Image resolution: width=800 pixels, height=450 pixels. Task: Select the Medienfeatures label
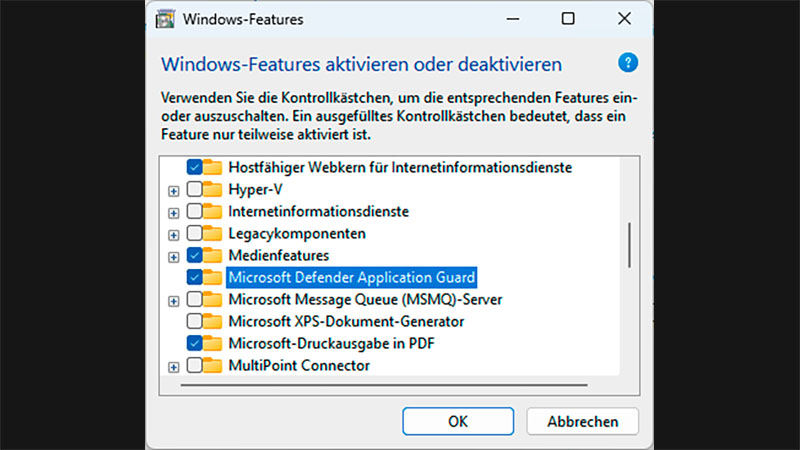click(x=279, y=255)
